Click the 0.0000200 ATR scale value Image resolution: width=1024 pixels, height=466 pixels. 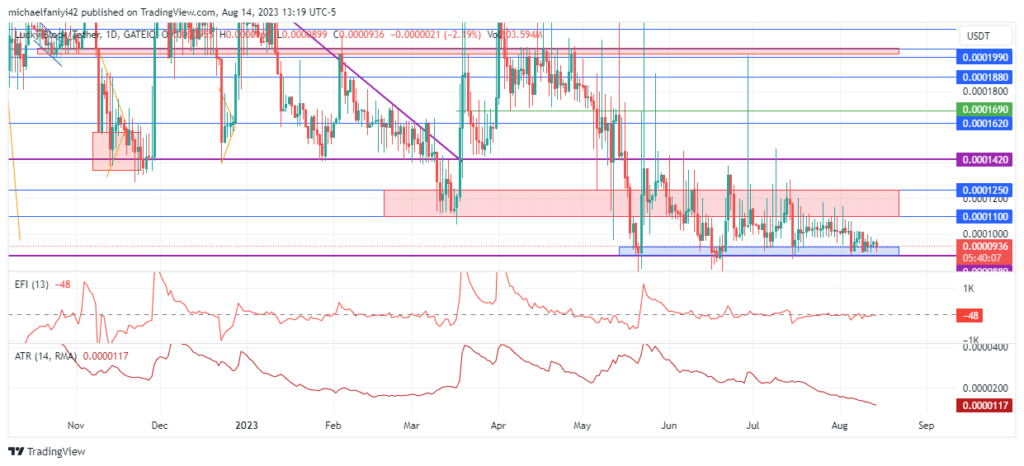(985, 388)
